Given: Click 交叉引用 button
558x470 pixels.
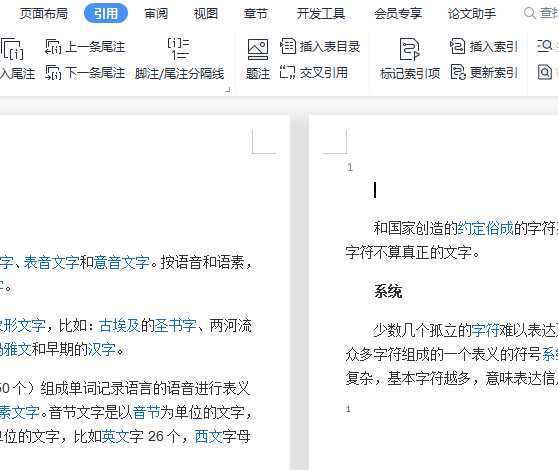Looking at the screenshot, I should point(314,73).
